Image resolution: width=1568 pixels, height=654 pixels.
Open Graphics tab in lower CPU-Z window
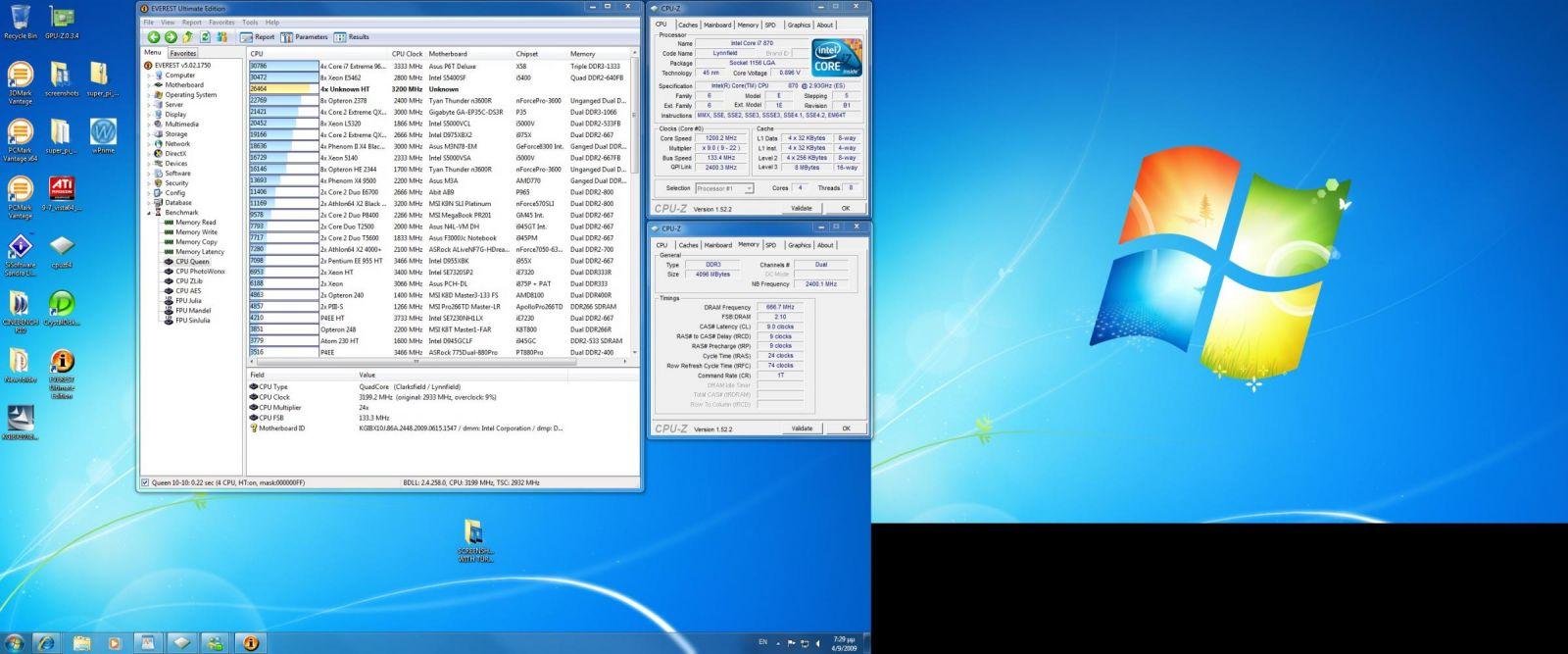coord(800,245)
